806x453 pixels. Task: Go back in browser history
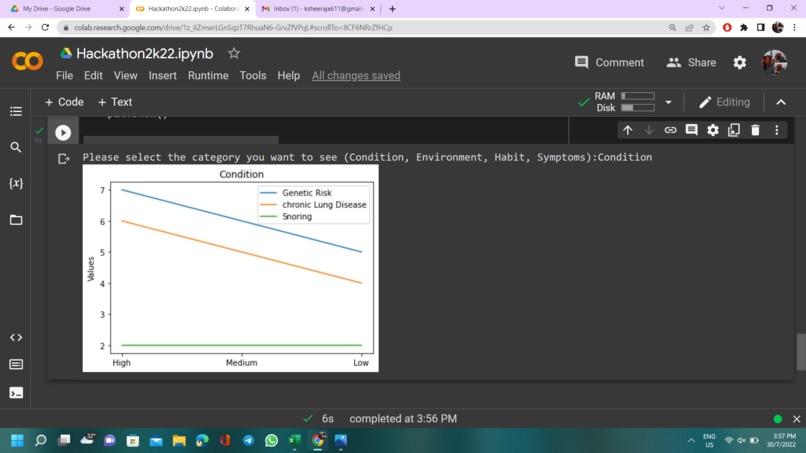pyautogui.click(x=11, y=27)
